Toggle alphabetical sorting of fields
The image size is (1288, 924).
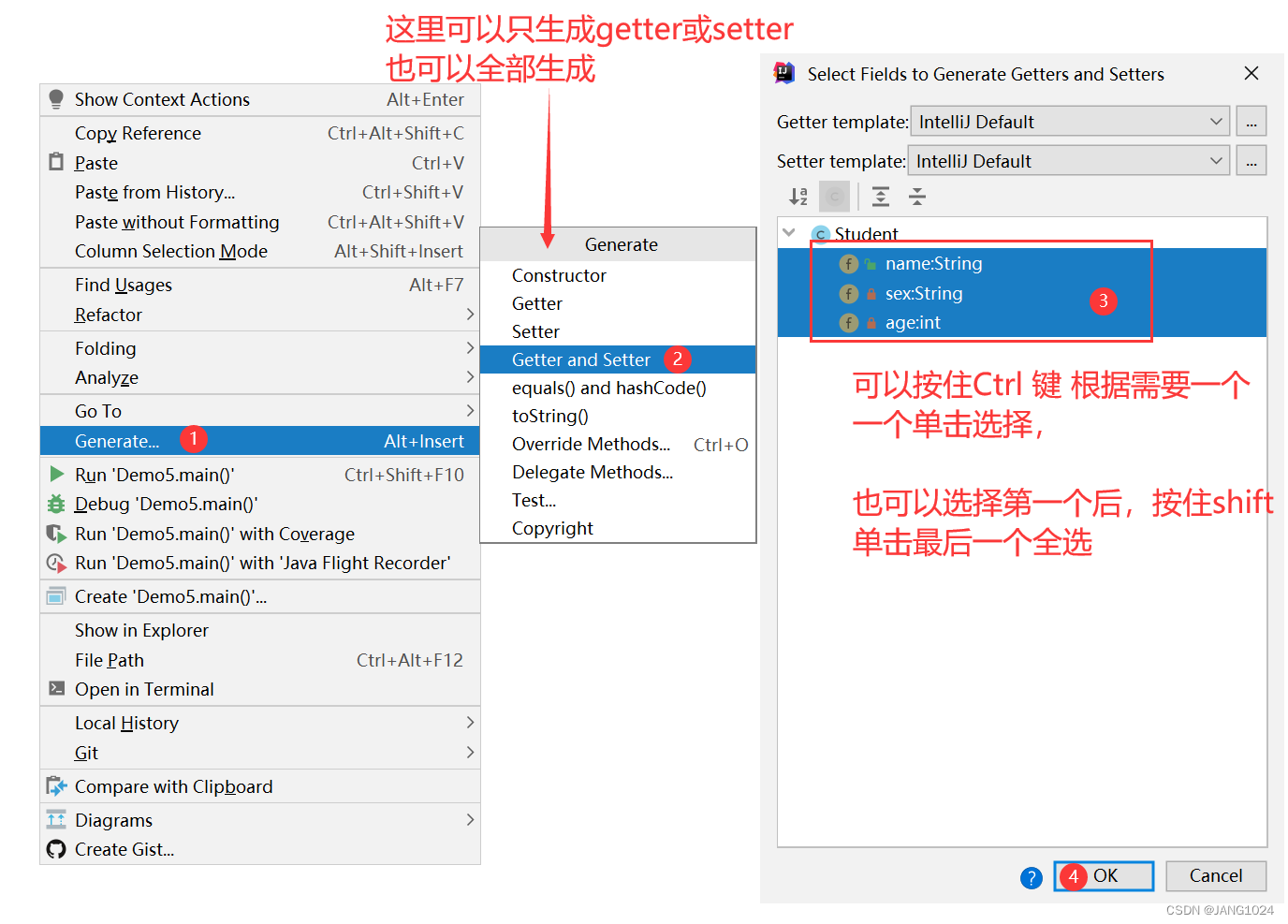(798, 197)
